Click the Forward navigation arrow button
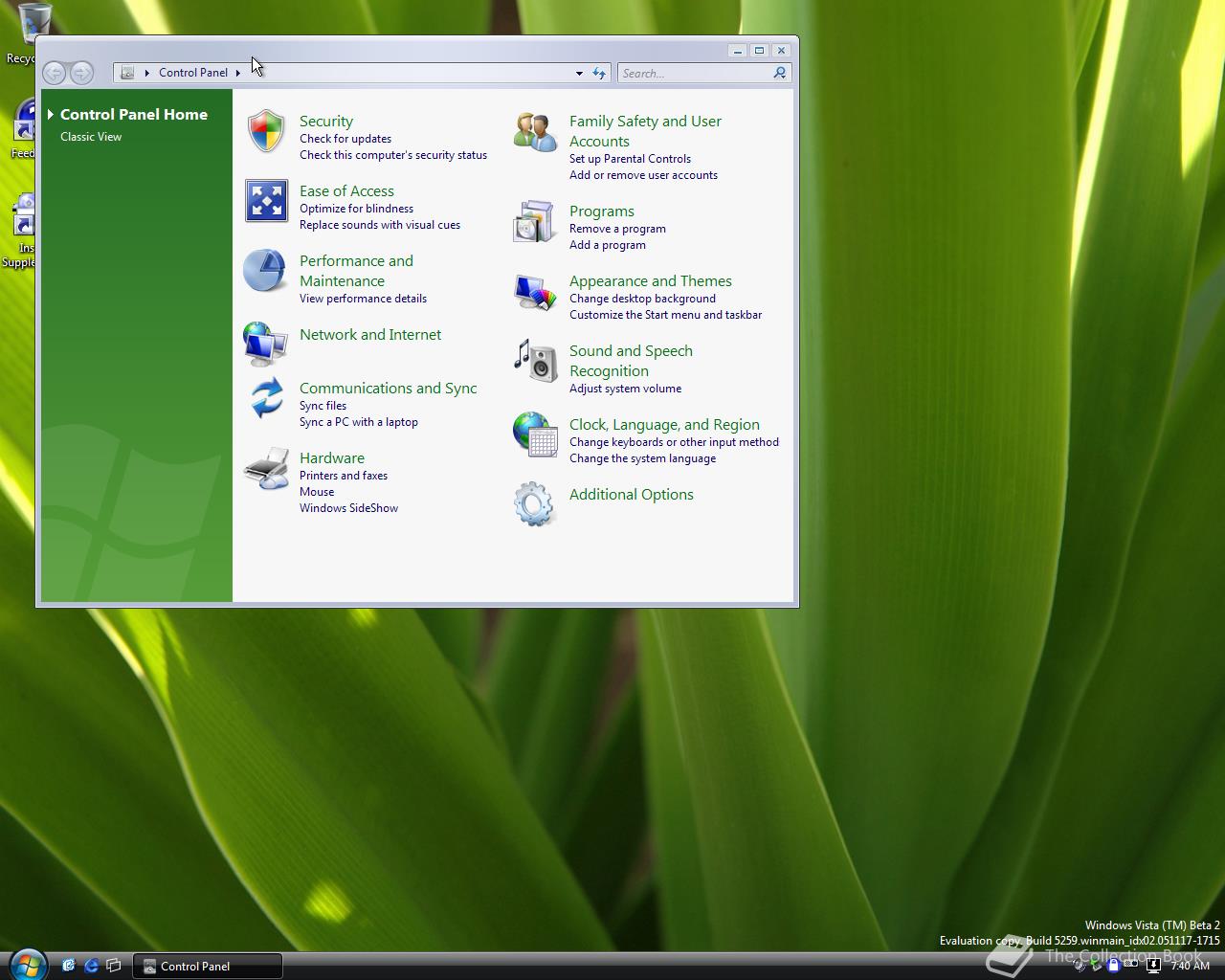Image resolution: width=1225 pixels, height=980 pixels. 82,73
